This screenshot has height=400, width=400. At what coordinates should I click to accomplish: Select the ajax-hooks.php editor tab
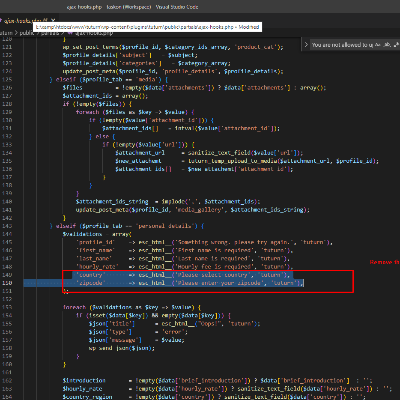[x=28, y=20]
